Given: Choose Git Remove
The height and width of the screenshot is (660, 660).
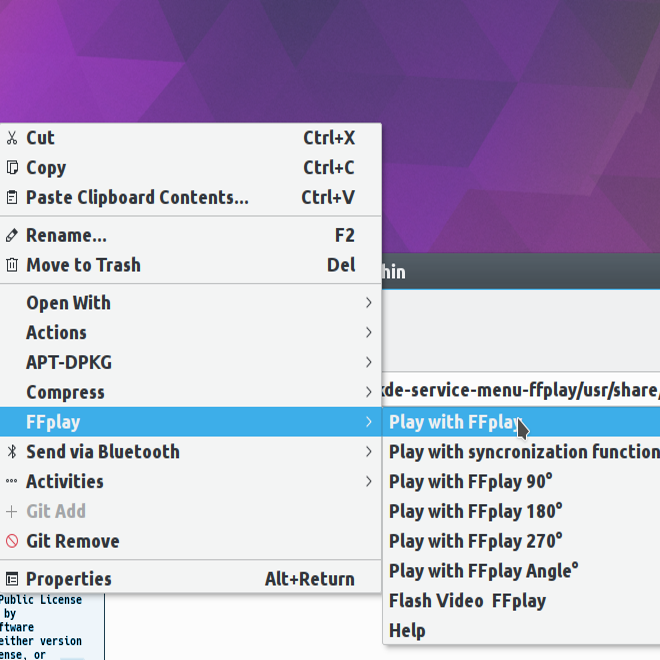Looking at the screenshot, I should coord(191,541).
